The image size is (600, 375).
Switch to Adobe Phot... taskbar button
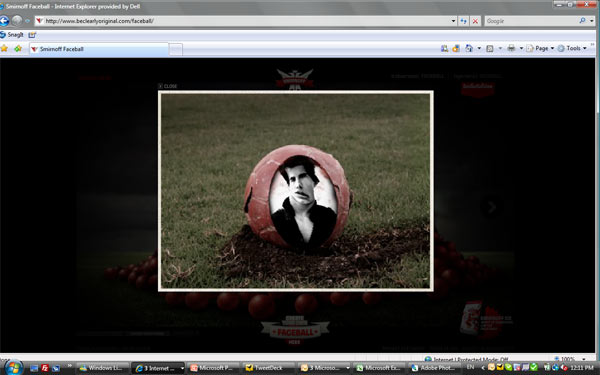[x=434, y=368]
